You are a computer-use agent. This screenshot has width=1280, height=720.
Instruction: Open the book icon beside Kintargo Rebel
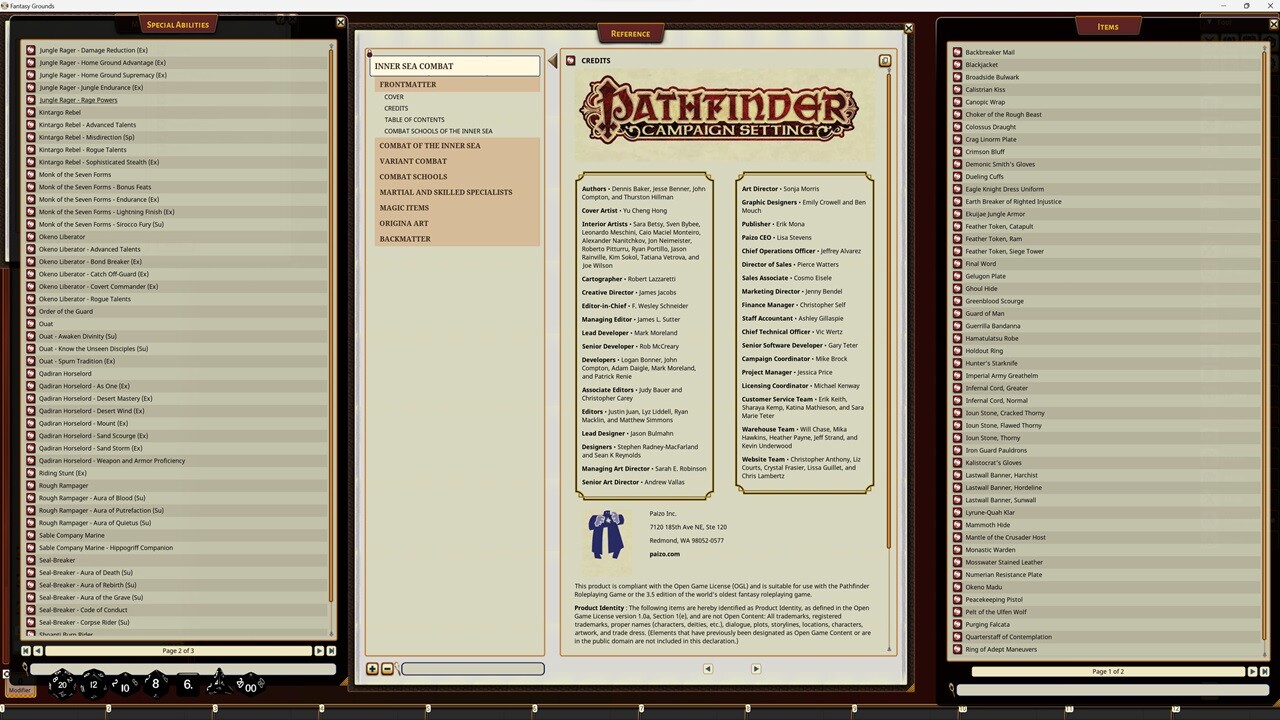[x=30, y=112]
